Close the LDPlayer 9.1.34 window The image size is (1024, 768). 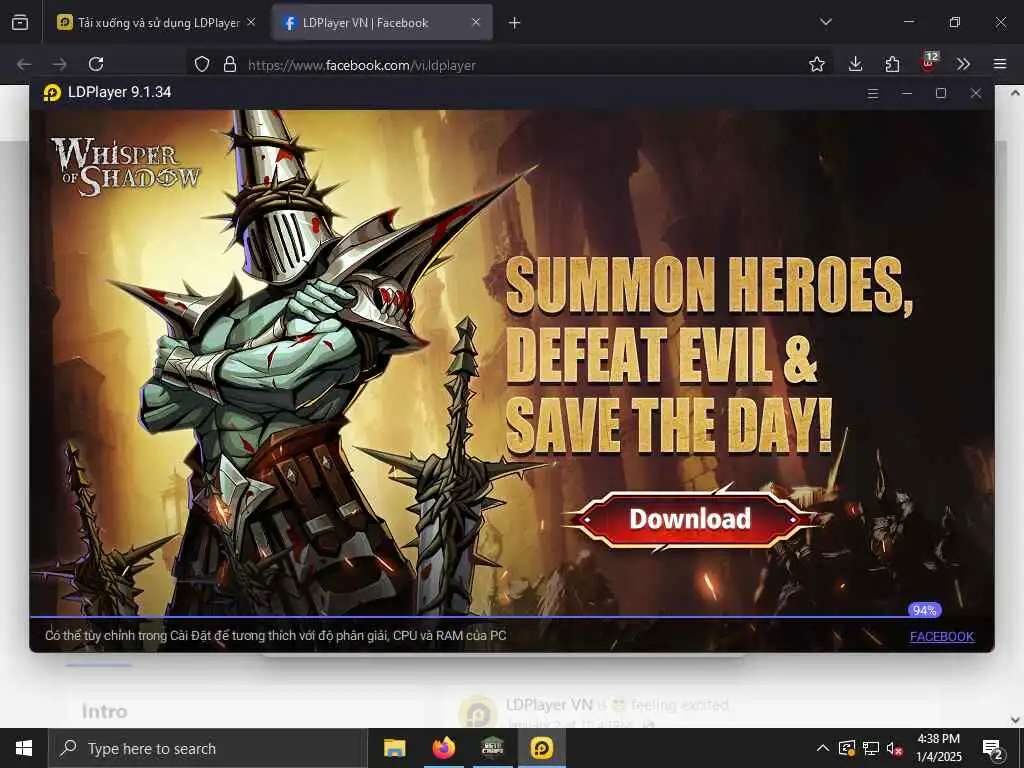[x=976, y=93]
